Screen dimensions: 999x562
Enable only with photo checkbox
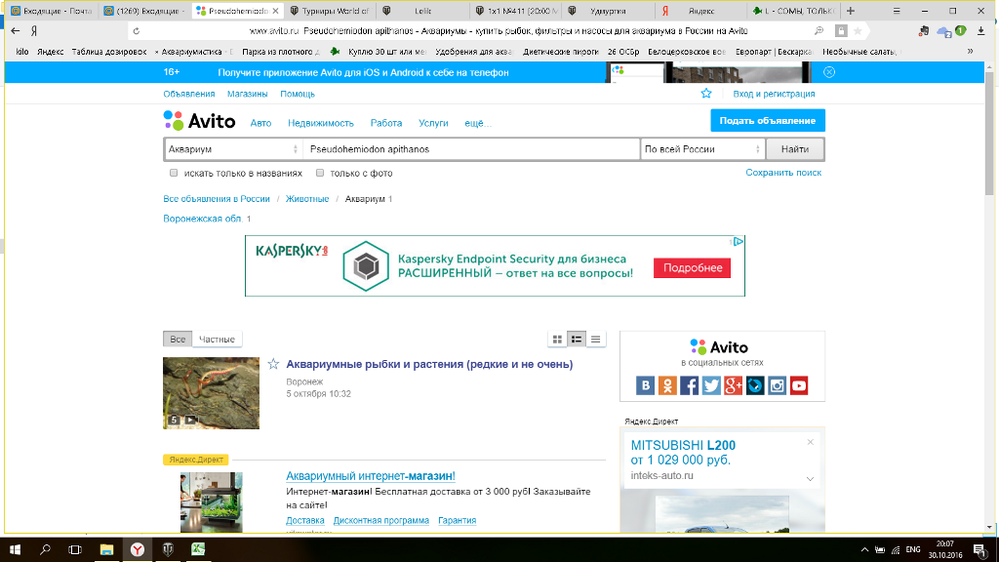(x=320, y=173)
